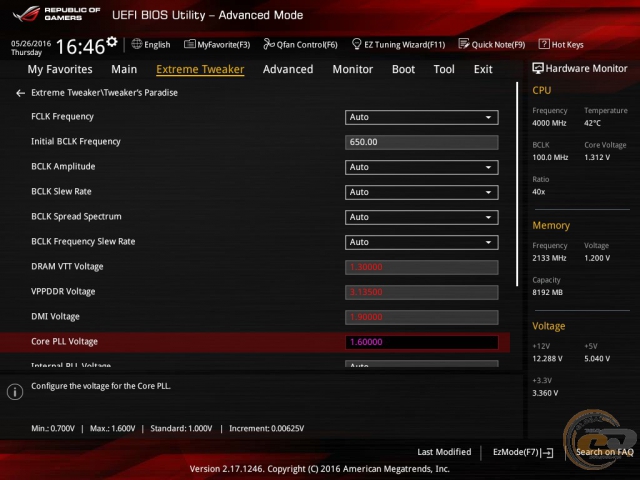This screenshot has width=640, height=480.
Task: Start EZ Tuning Wizard(F11)
Action: click(x=398, y=44)
